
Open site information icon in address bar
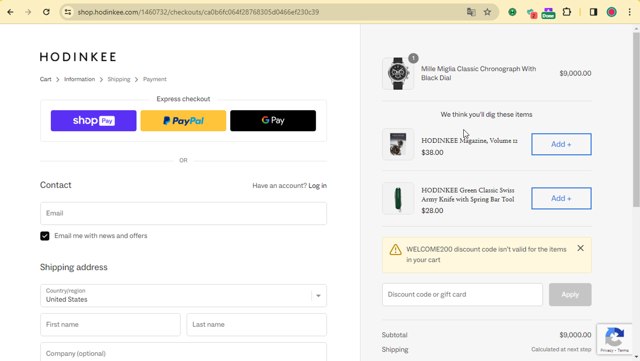[x=68, y=12]
